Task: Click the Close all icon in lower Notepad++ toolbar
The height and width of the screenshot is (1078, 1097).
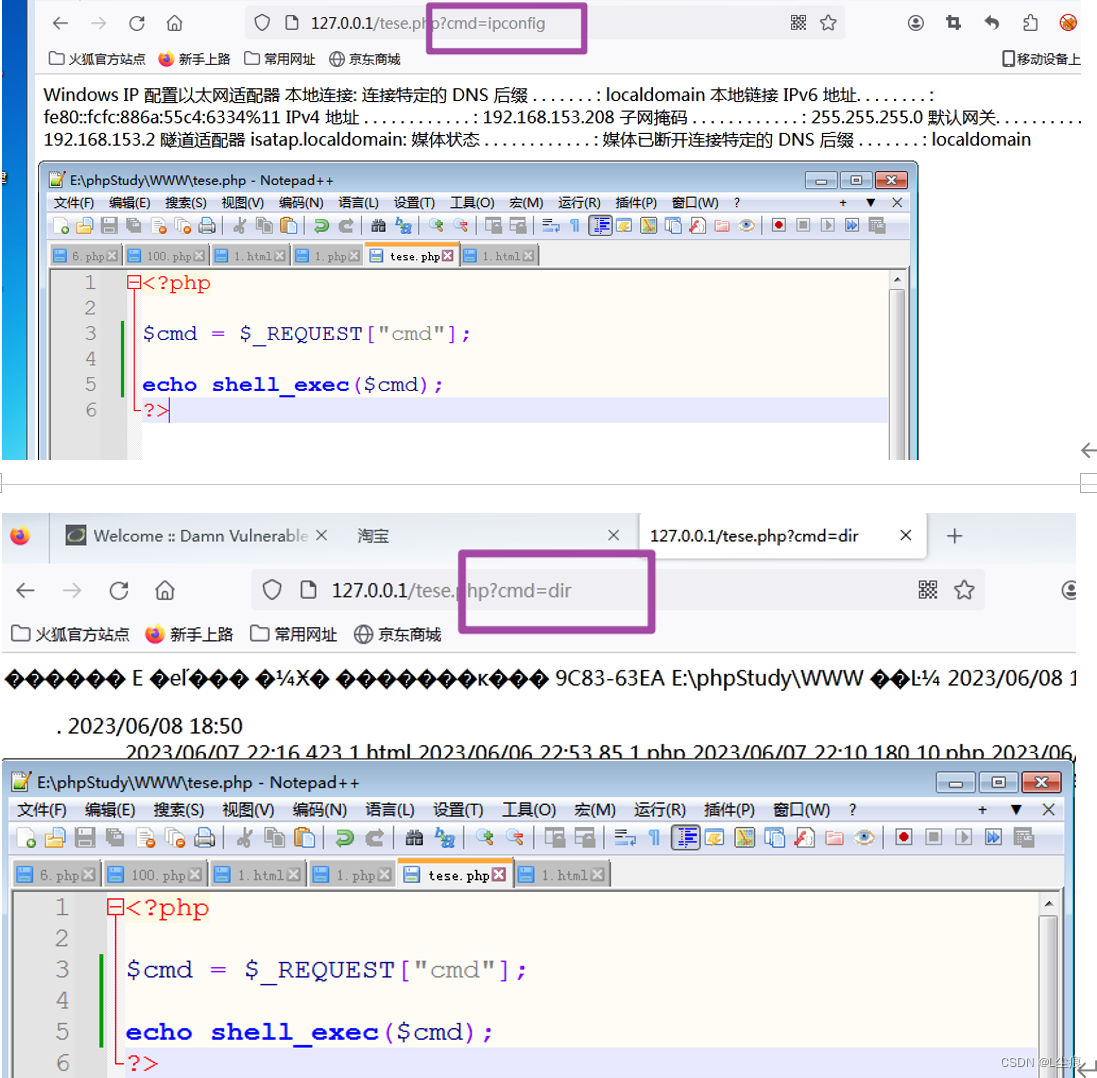Action: pyautogui.click(x=175, y=837)
